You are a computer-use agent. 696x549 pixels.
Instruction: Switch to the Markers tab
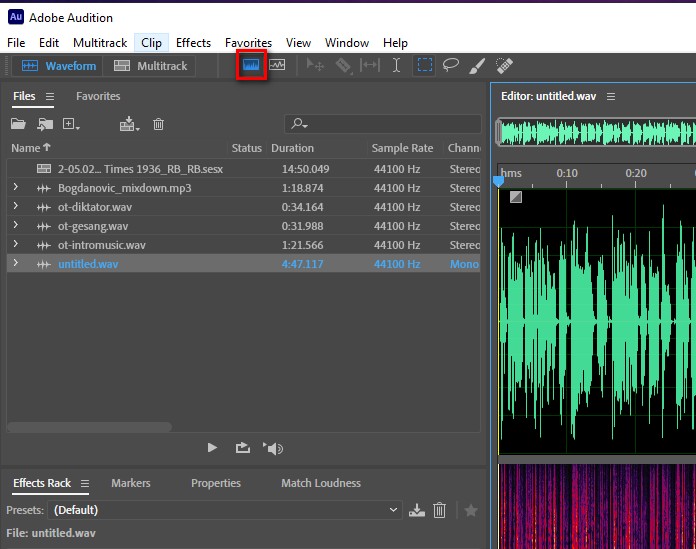click(x=130, y=483)
